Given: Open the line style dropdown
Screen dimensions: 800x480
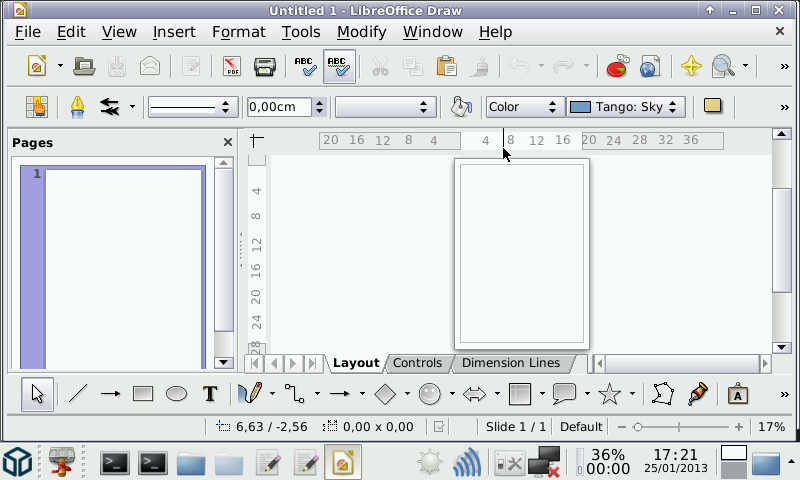Looking at the screenshot, I should pyautogui.click(x=192, y=107).
